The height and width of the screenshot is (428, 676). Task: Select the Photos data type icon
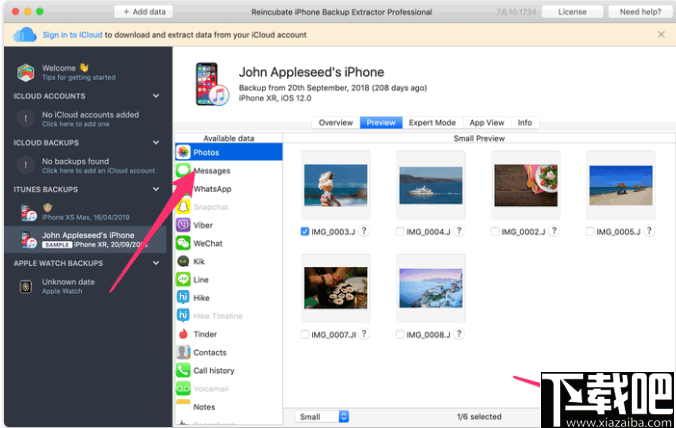tap(183, 152)
